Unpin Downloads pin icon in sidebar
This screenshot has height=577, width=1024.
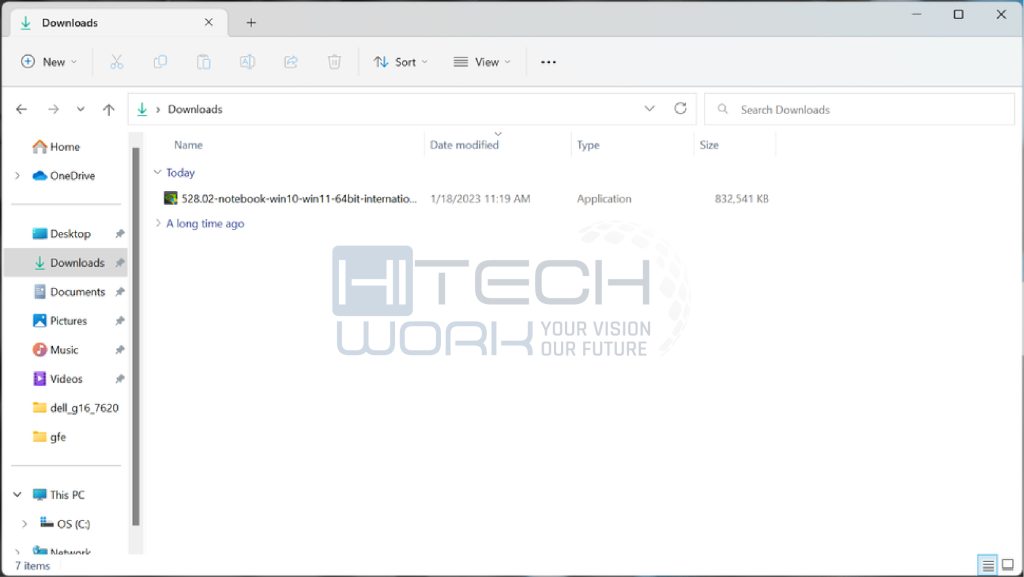120,262
